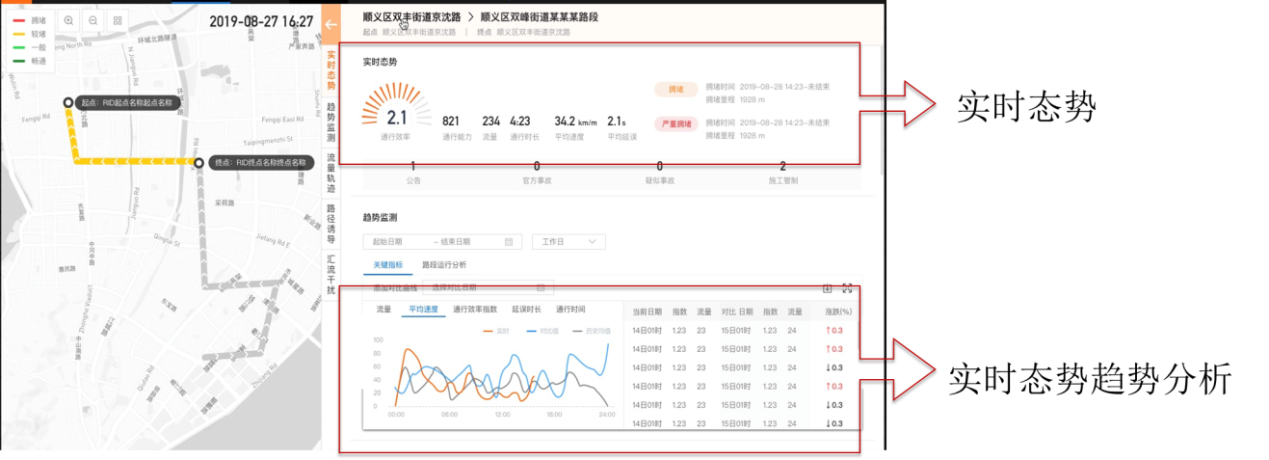1269x460 pixels.
Task: Zoom out on the map
Action: pyautogui.click(x=93, y=20)
